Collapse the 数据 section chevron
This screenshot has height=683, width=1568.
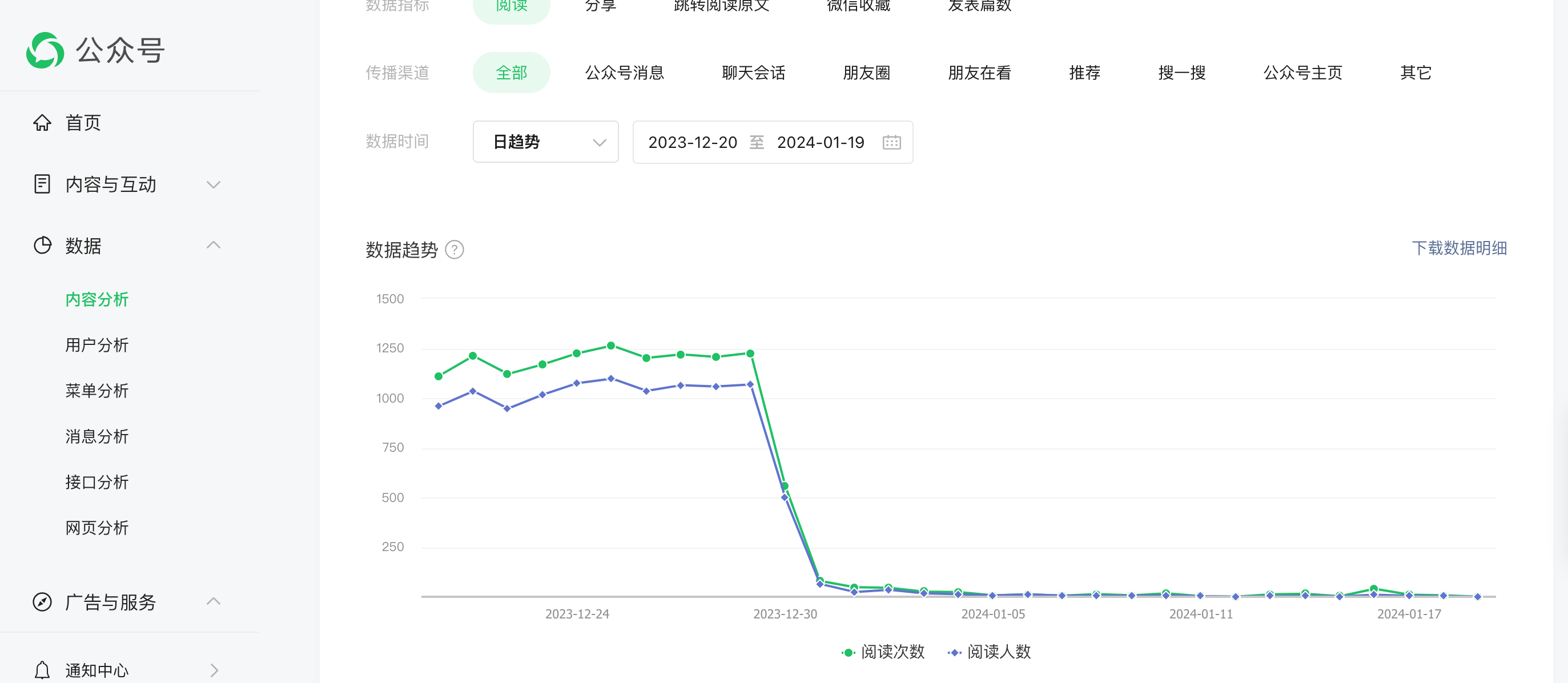coord(213,246)
